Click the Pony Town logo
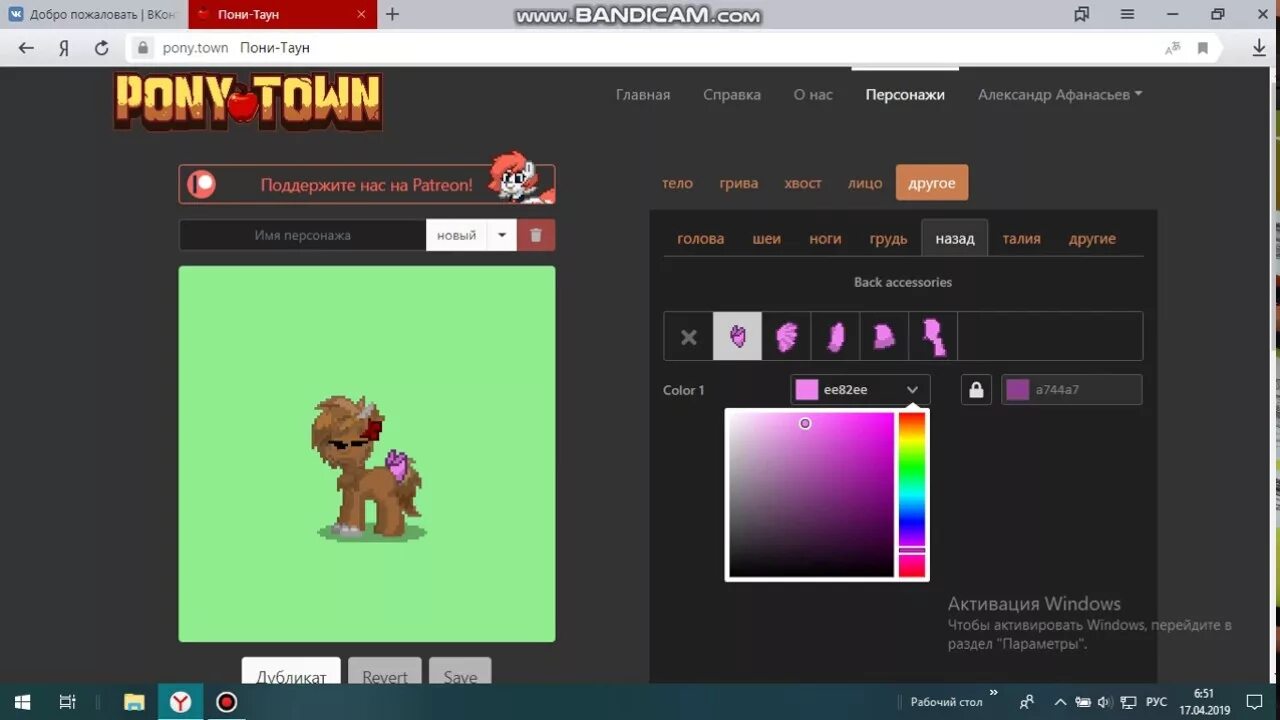The image size is (1280, 720). pyautogui.click(x=248, y=101)
